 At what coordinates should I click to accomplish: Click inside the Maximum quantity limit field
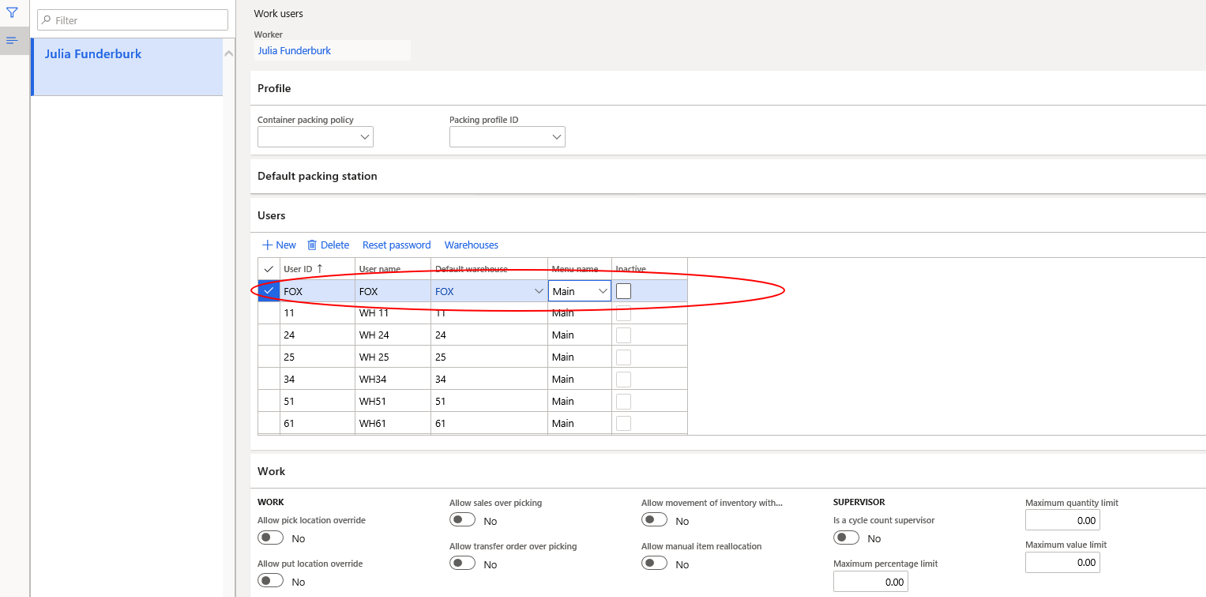coord(1062,520)
